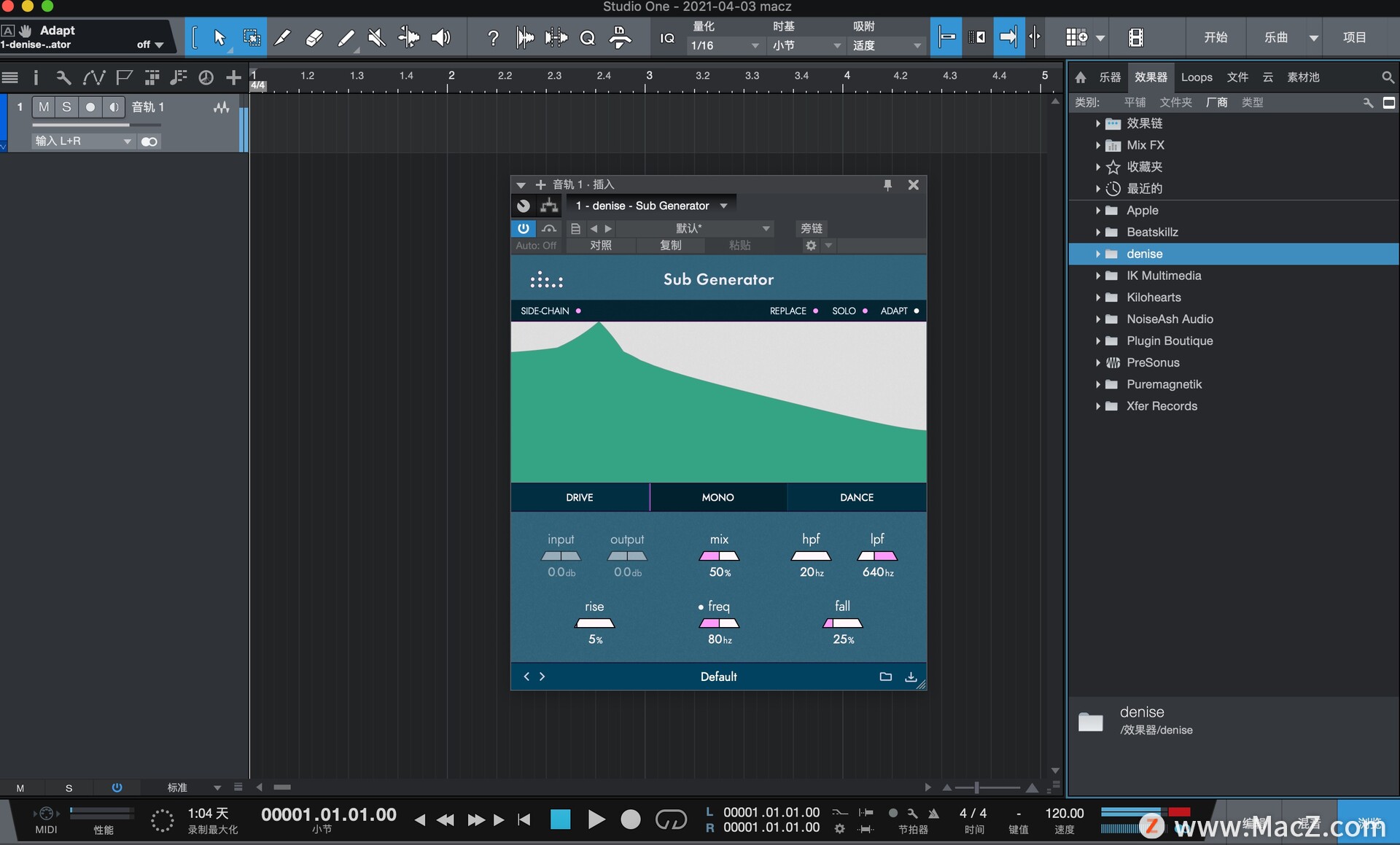Toggle the ADAPT option
The width and height of the screenshot is (1400, 845).
click(x=899, y=311)
